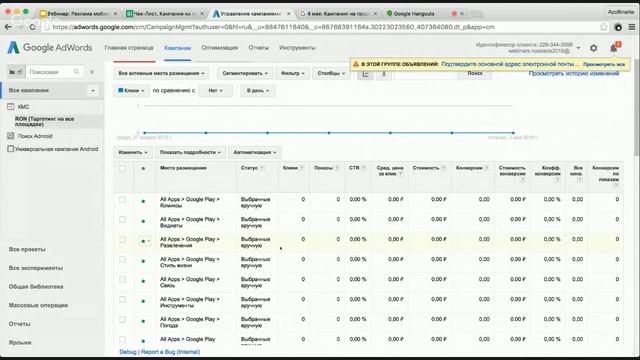Click the download report icon button
The image size is (640, 360).
[x=384, y=74]
